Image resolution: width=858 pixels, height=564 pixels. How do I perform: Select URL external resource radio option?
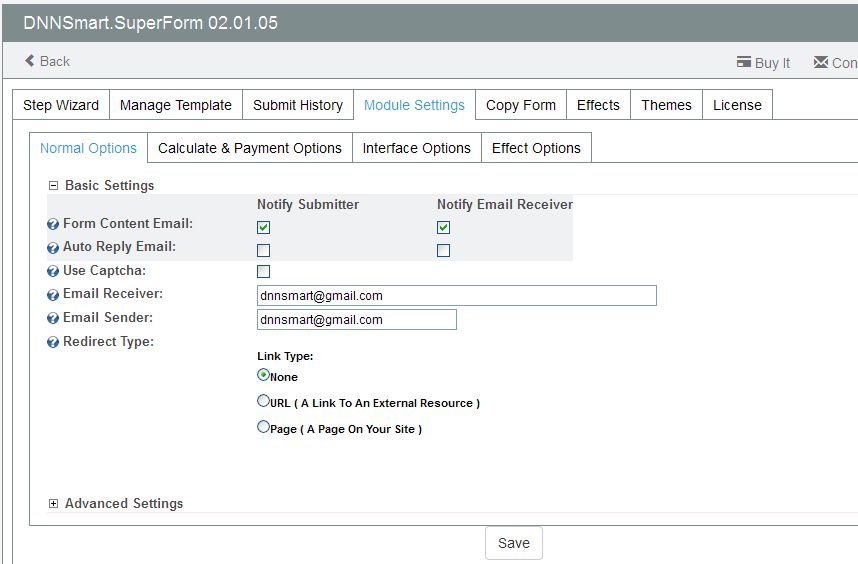tap(263, 400)
